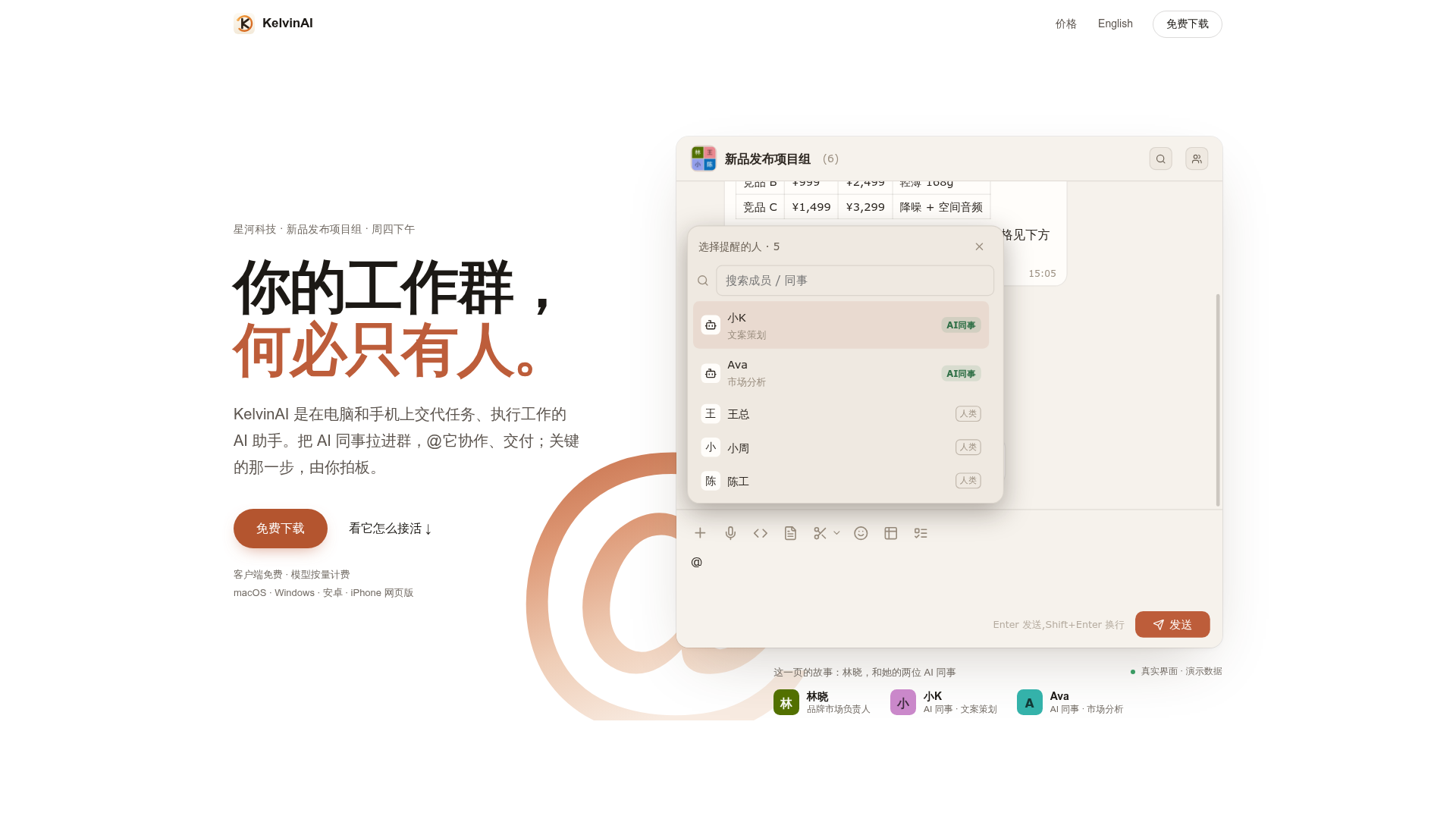Click the chat window scrollbar
The width and height of the screenshot is (1456, 819).
point(1218,400)
